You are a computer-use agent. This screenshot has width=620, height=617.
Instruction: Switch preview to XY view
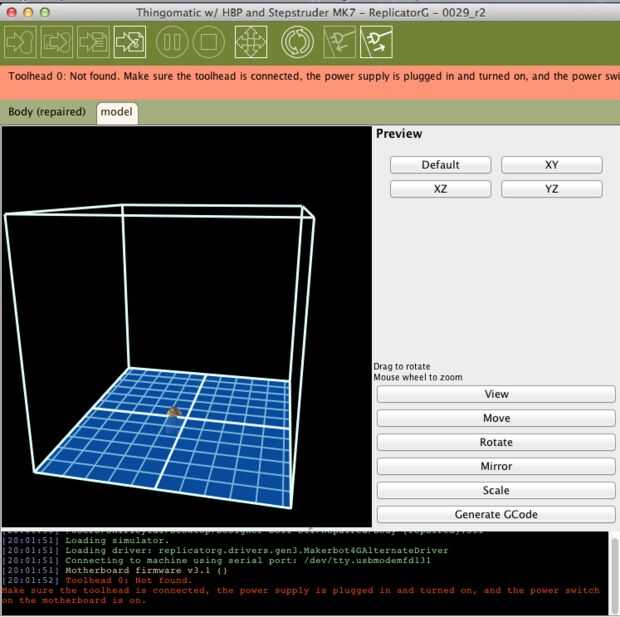[552, 165]
